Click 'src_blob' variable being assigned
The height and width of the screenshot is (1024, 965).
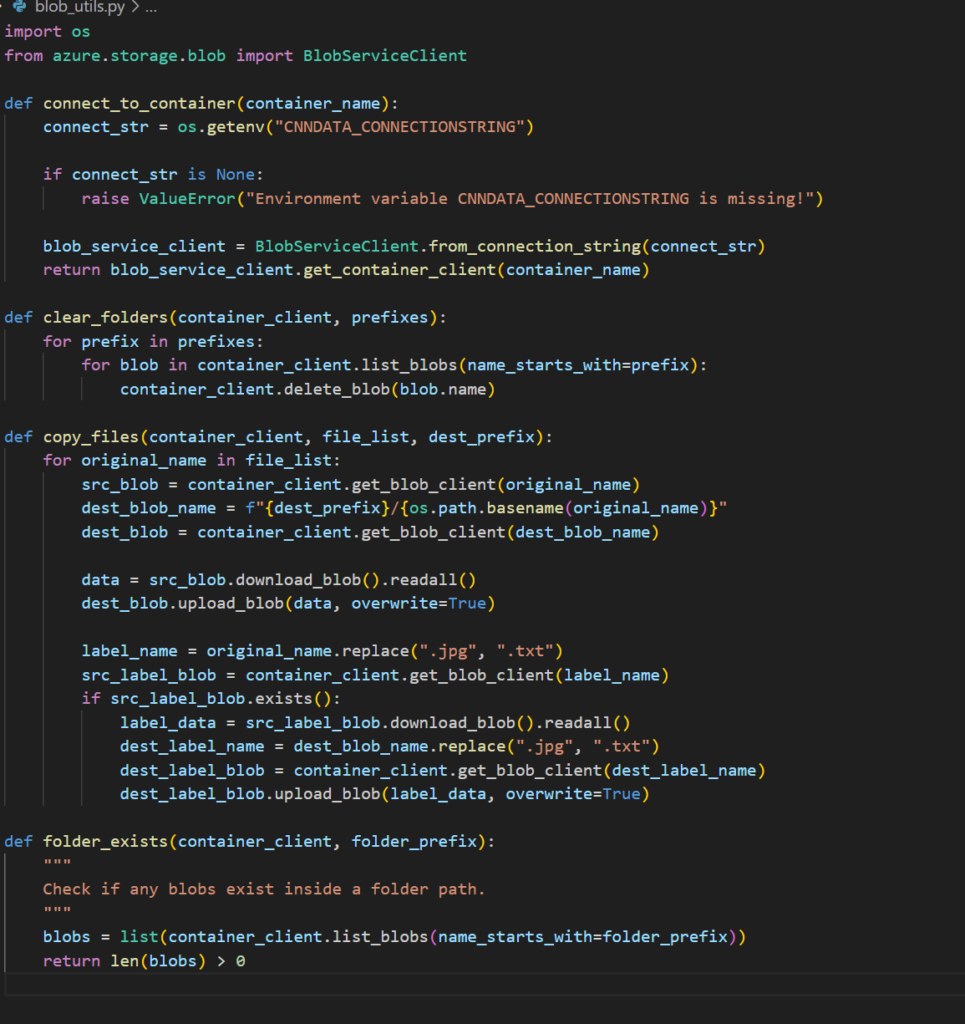pos(120,485)
